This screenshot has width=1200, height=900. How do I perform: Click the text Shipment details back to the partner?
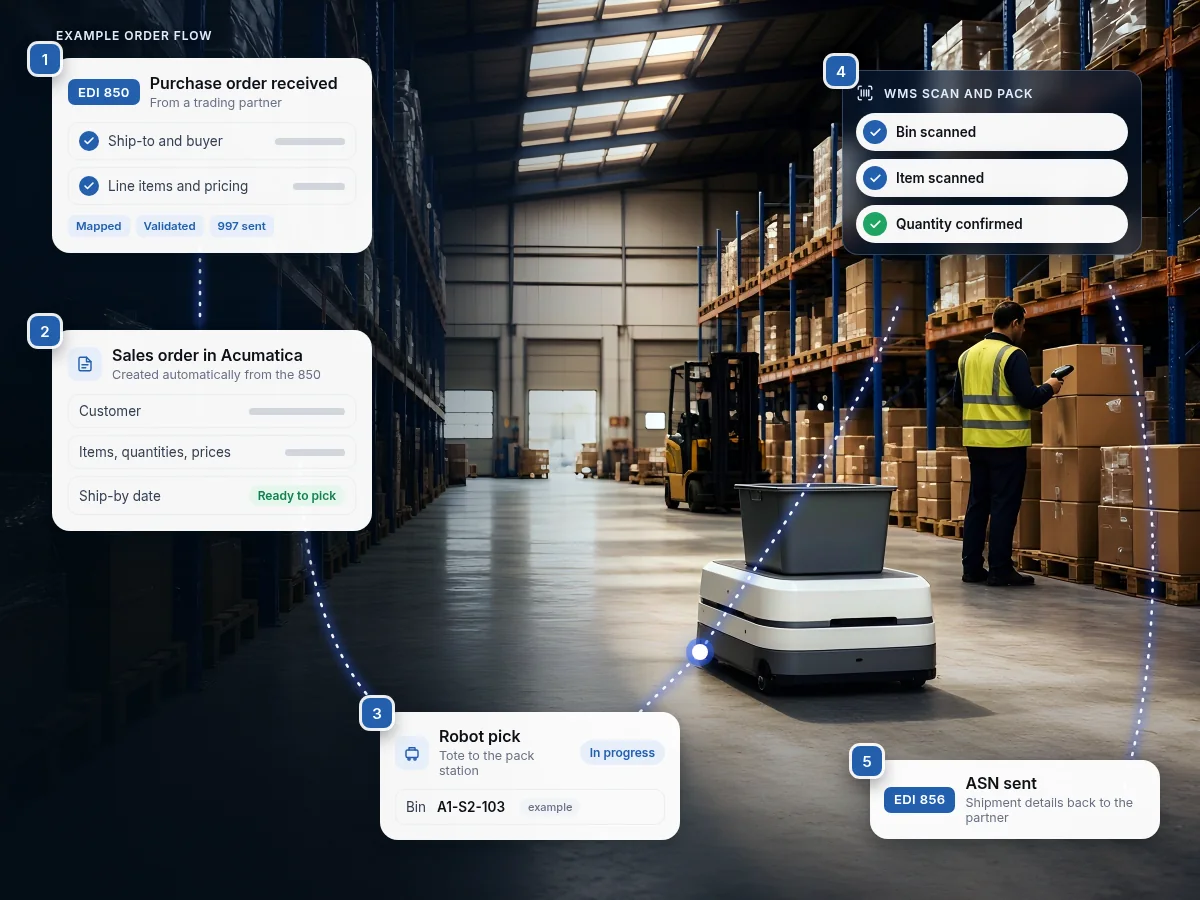1049,810
